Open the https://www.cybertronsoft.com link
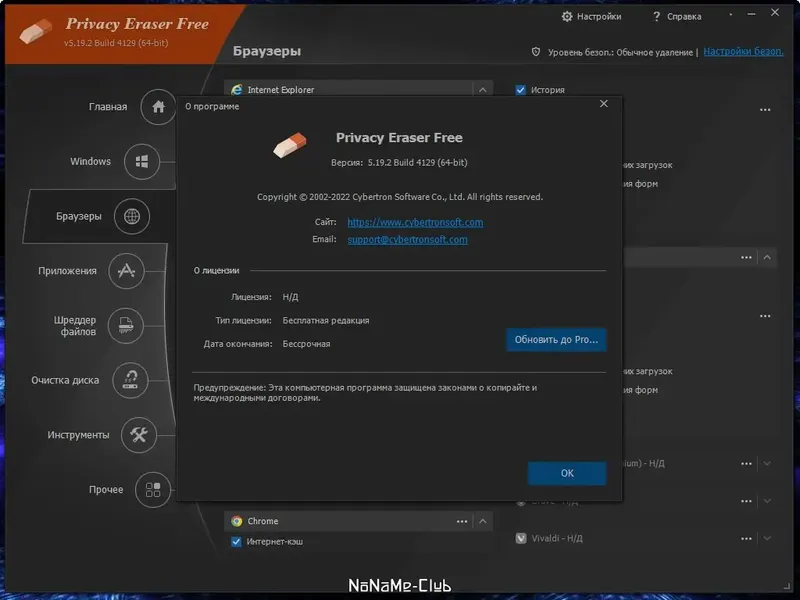The width and height of the screenshot is (800, 600). tap(415, 222)
